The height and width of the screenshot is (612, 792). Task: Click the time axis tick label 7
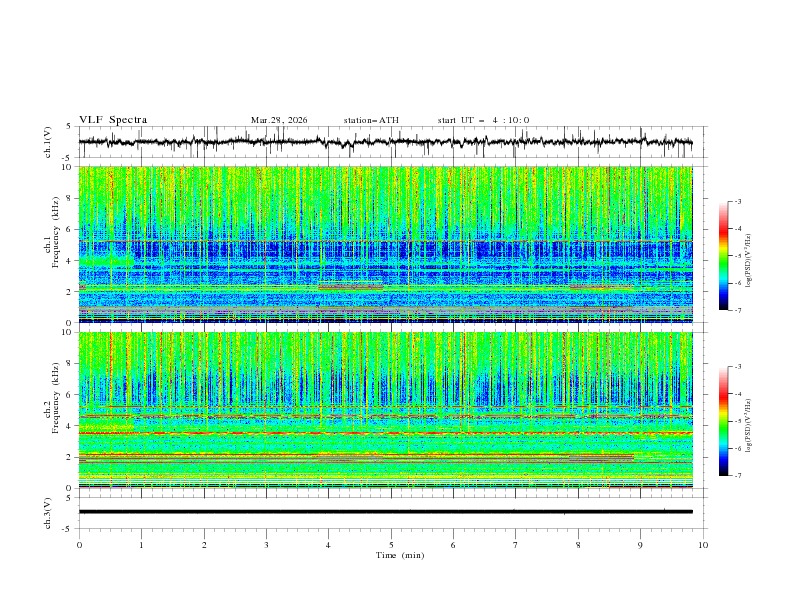[516, 545]
